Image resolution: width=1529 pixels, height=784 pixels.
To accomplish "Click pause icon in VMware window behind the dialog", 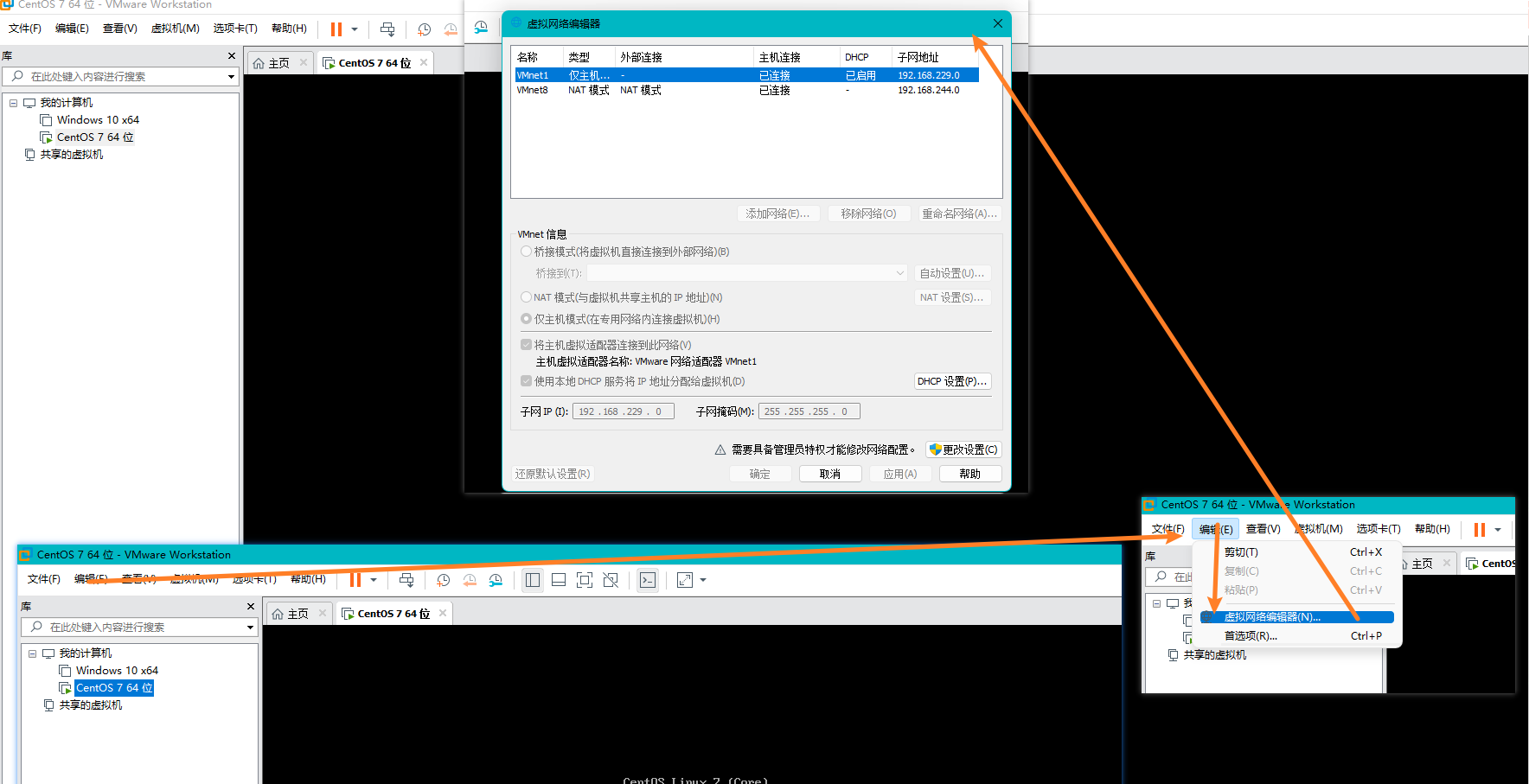I will 336,29.
